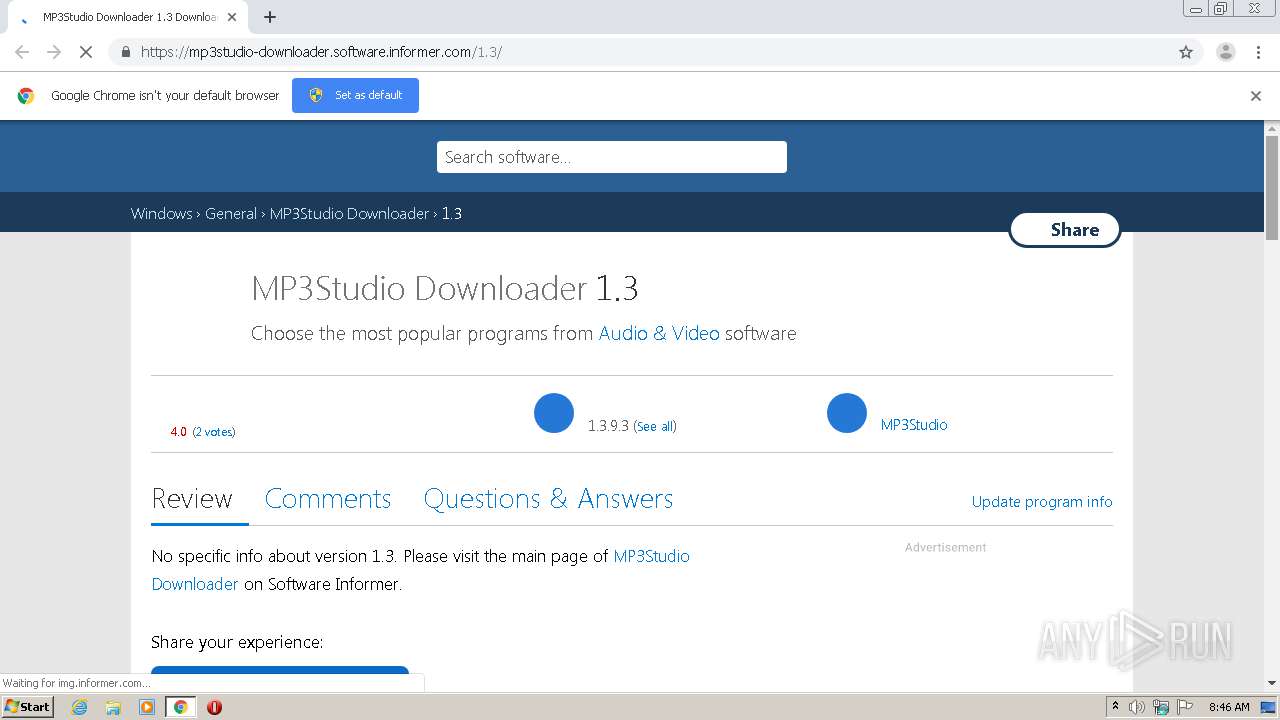1280x720 pixels.
Task: Click the browser back arrow
Action: click(x=22, y=52)
